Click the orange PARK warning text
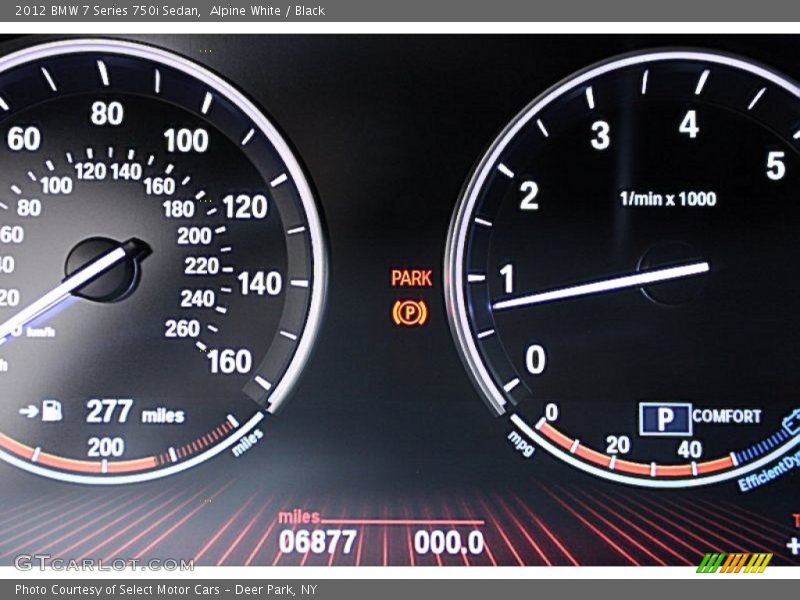Viewport: 800px width, 600px height. tap(411, 278)
